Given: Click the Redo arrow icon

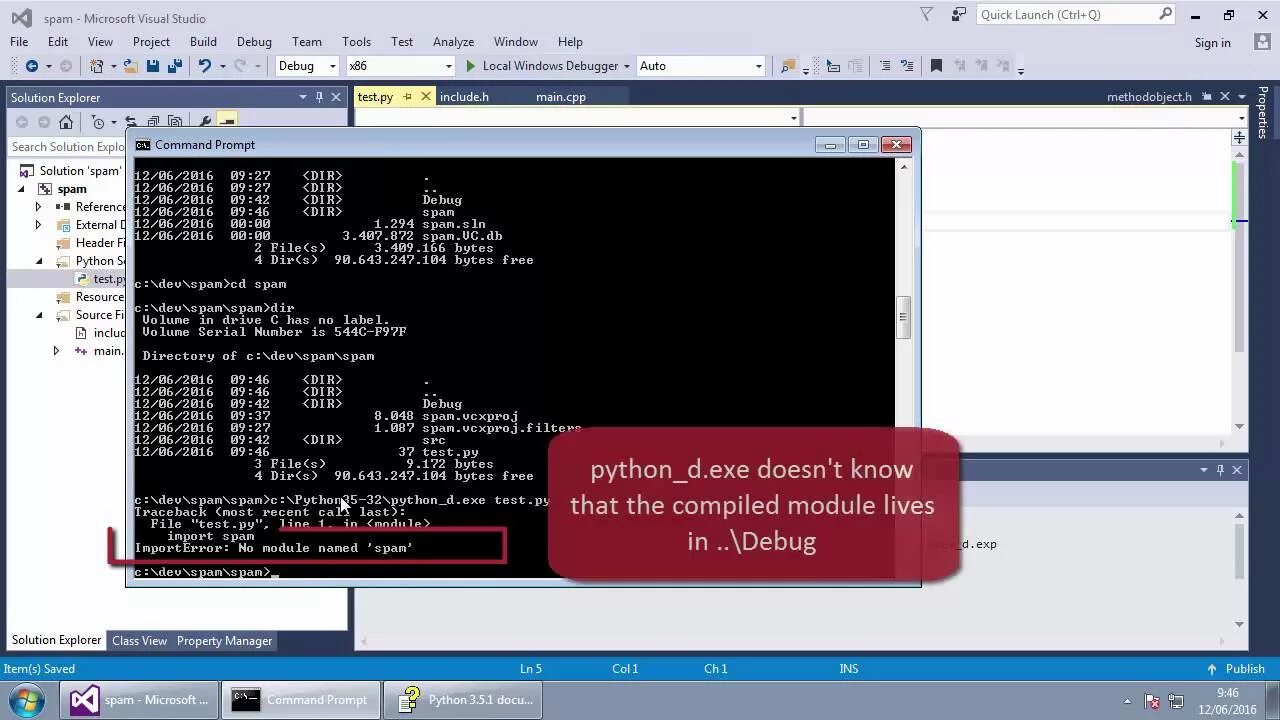Looking at the screenshot, I should tap(239, 66).
